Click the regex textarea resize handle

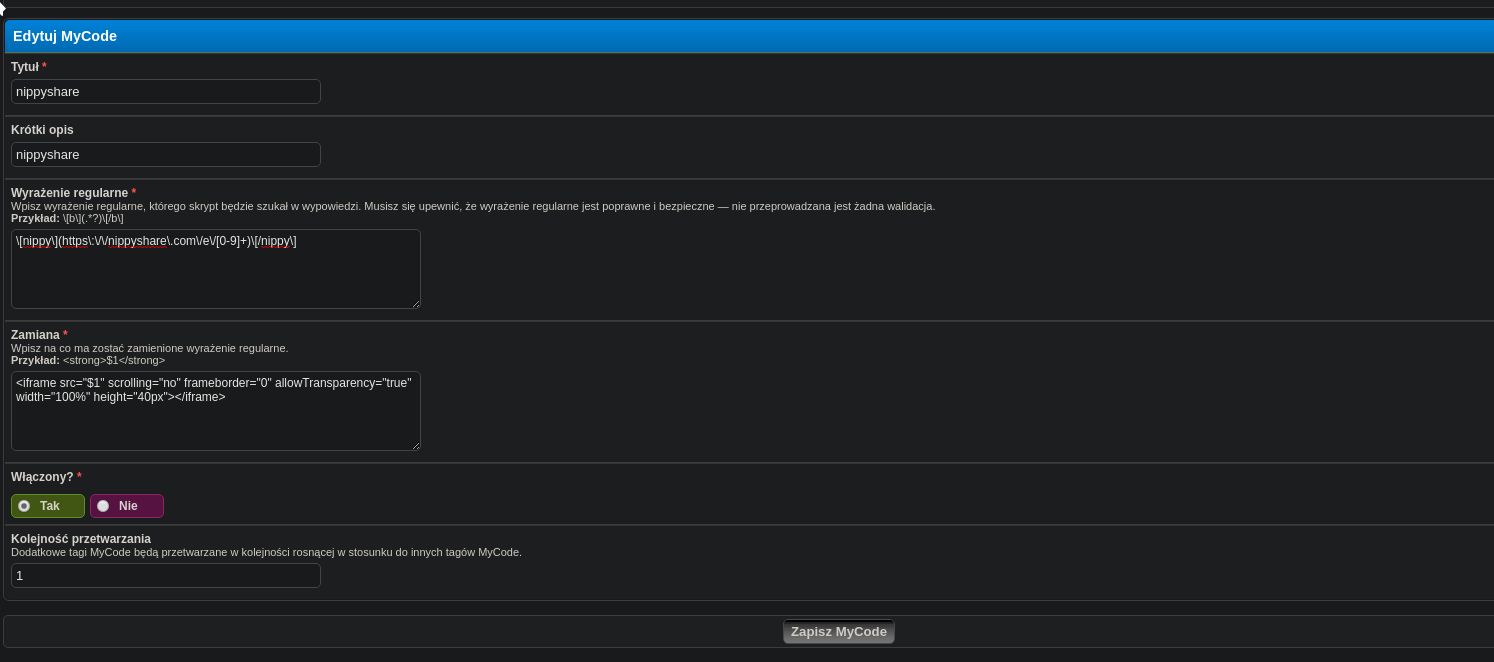point(415,303)
